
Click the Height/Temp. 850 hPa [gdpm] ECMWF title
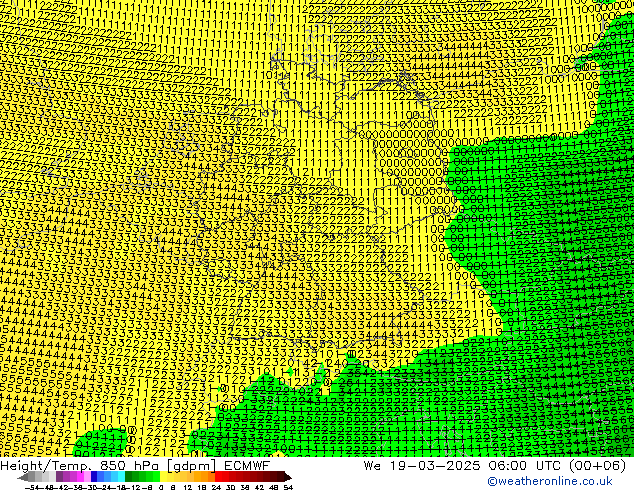135,465
